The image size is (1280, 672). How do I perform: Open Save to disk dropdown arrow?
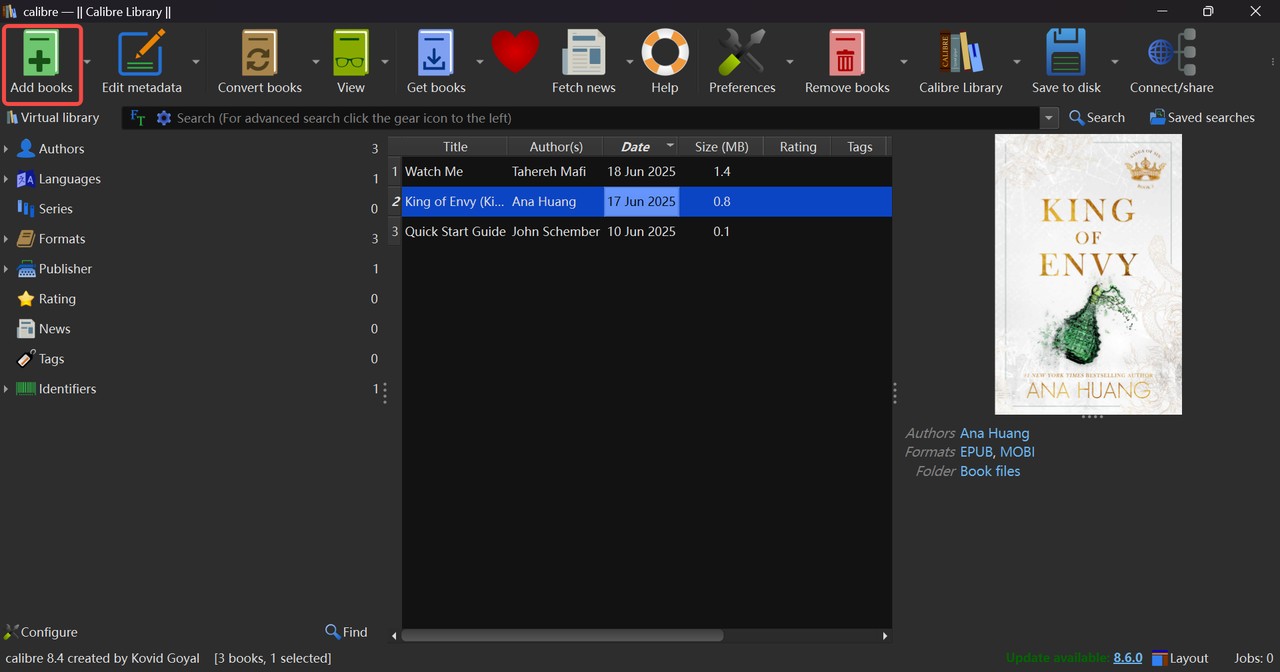point(1115,62)
